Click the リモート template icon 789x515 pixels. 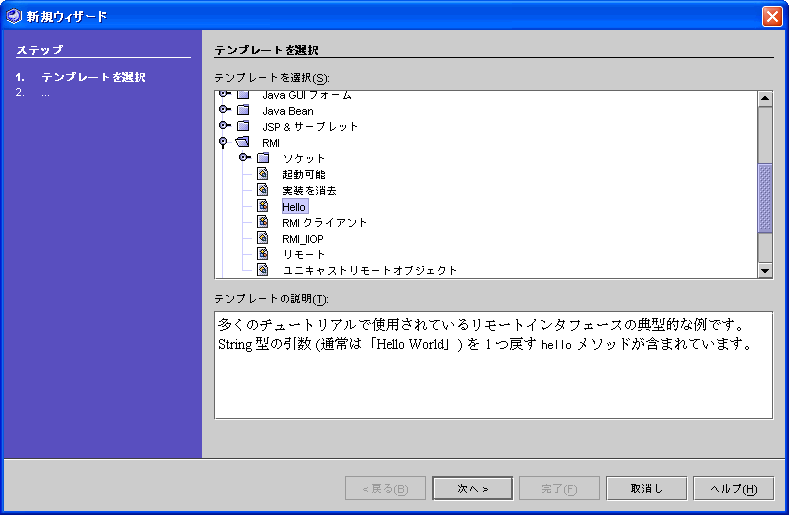tap(262, 254)
